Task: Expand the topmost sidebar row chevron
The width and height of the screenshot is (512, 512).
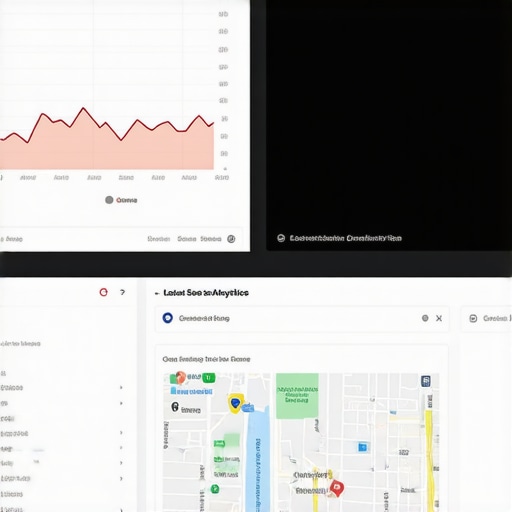Action: [121, 387]
